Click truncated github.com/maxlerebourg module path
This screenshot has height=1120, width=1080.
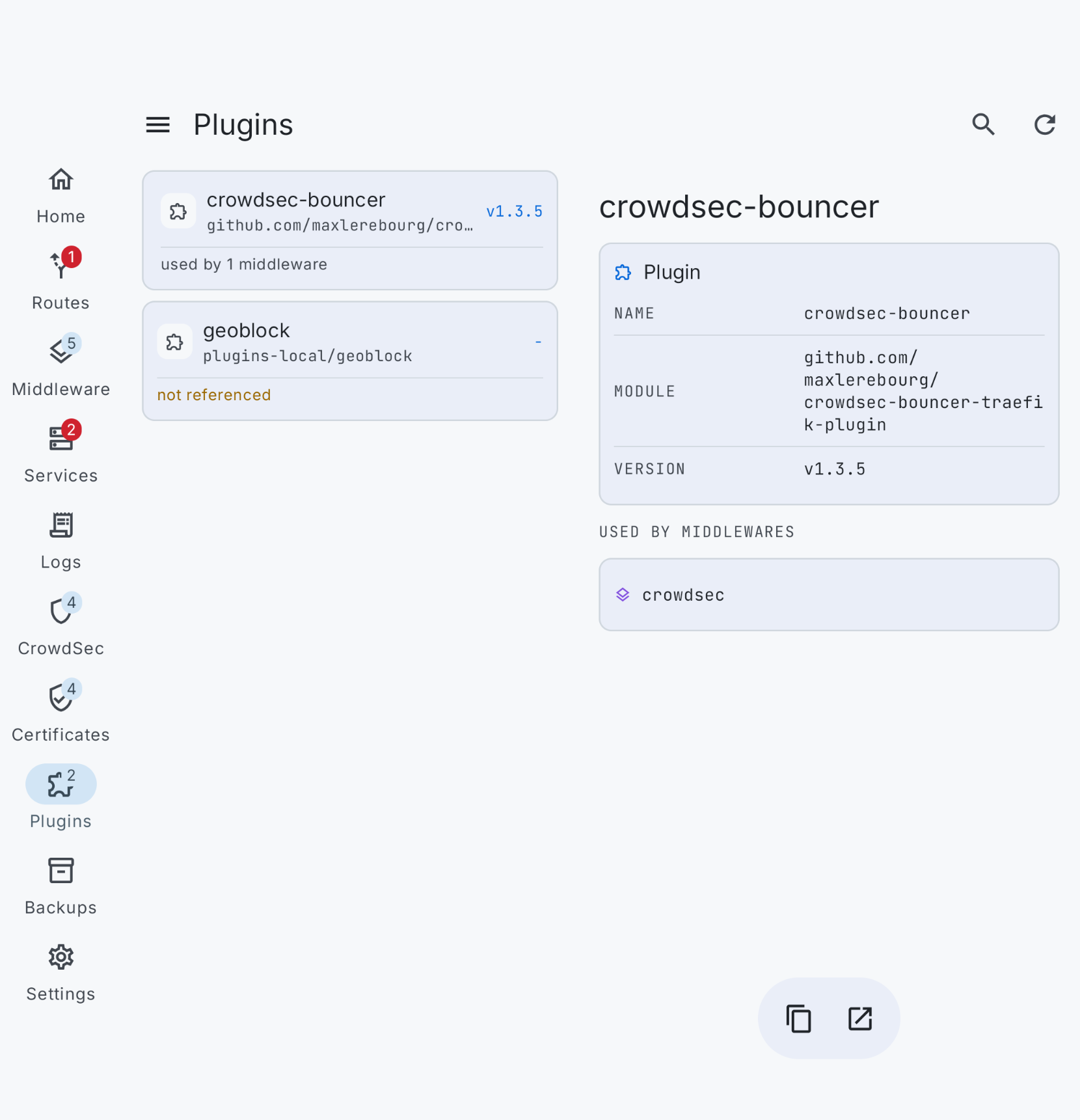click(340, 225)
